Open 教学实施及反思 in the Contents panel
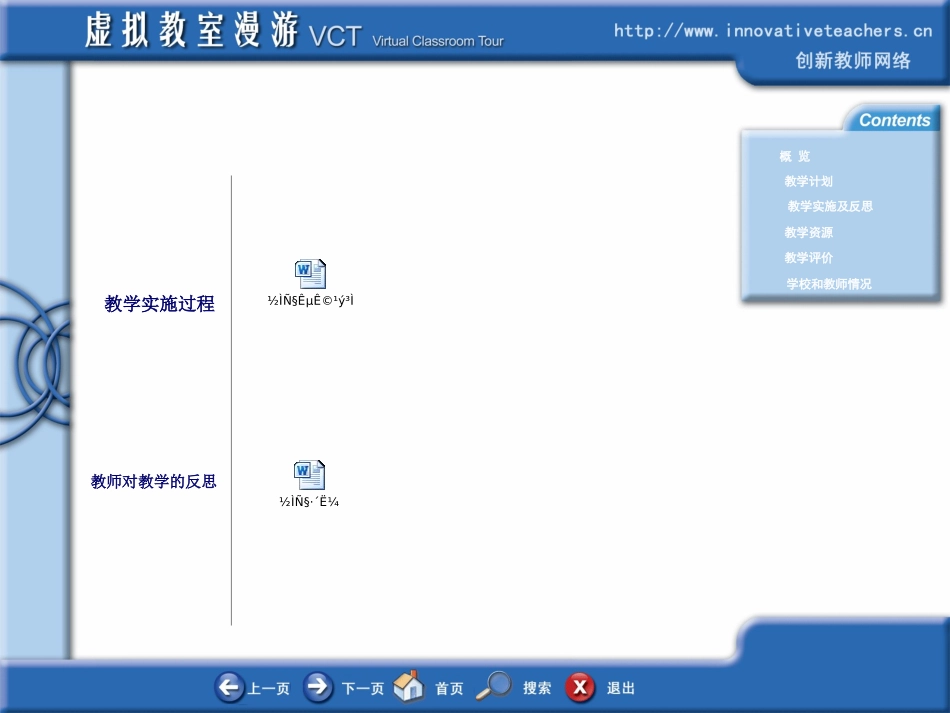950x713 pixels. (830, 206)
